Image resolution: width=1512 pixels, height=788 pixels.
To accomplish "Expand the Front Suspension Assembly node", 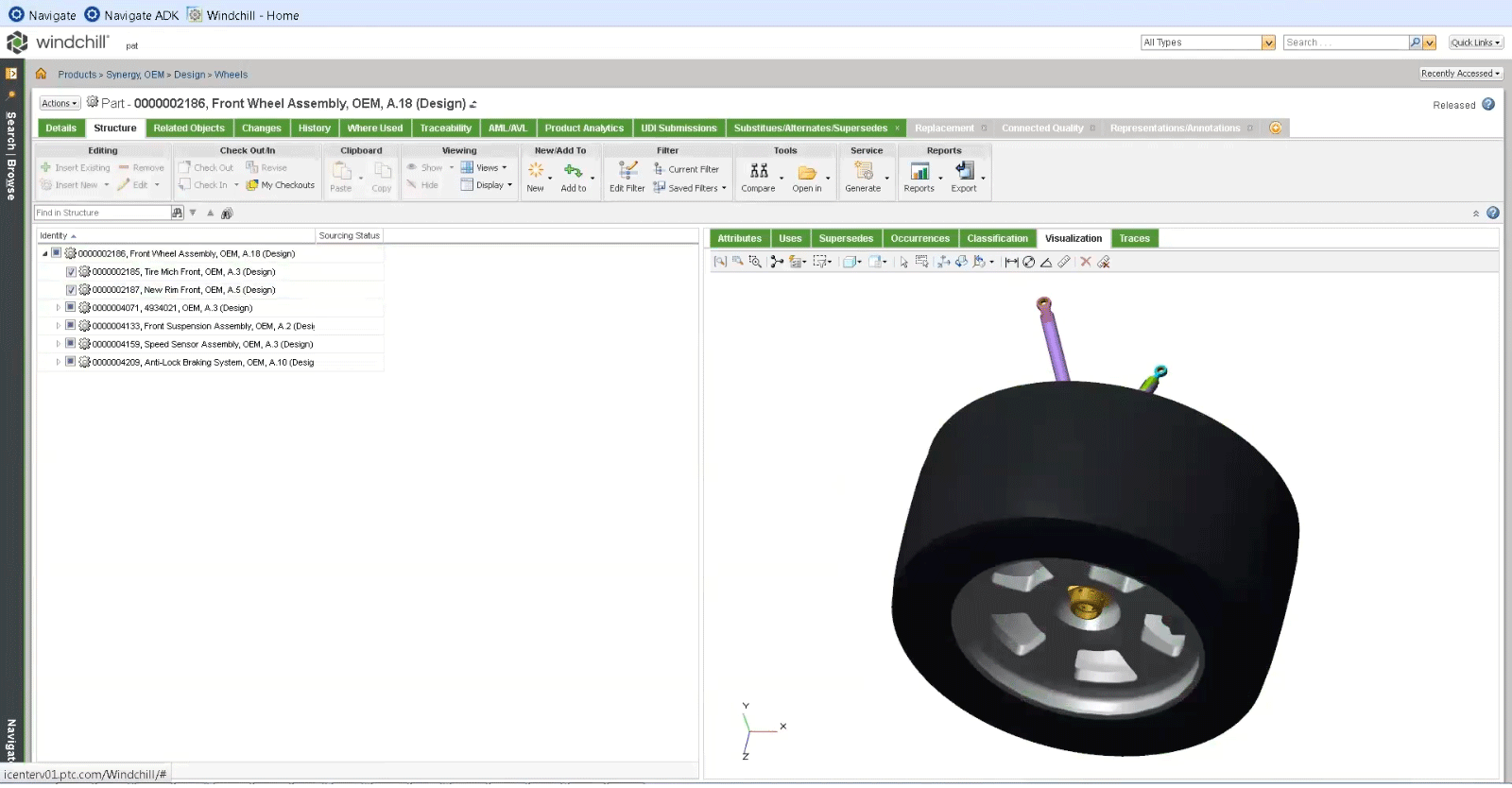I will 58,326.
